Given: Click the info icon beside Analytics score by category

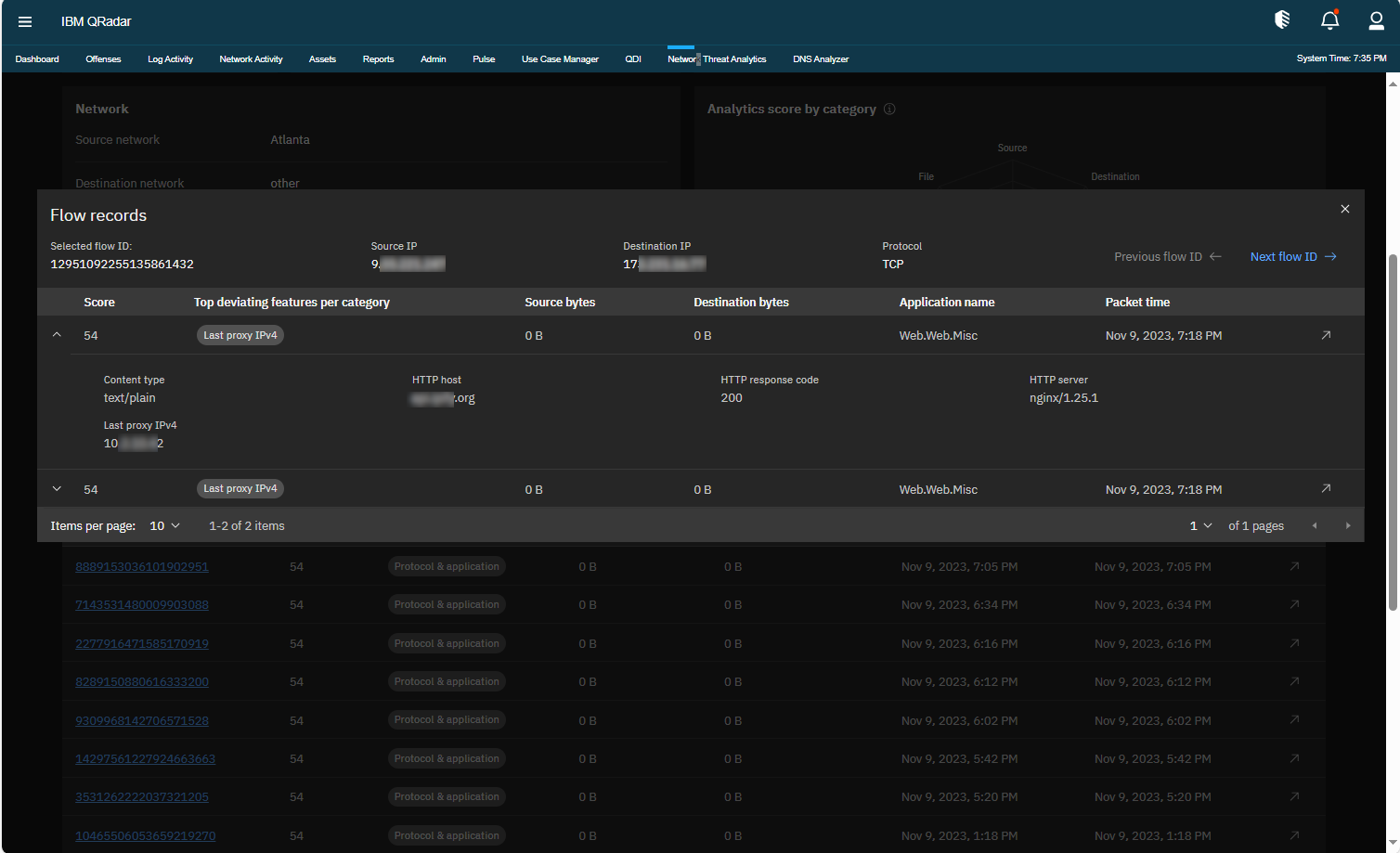Looking at the screenshot, I should pos(889,109).
